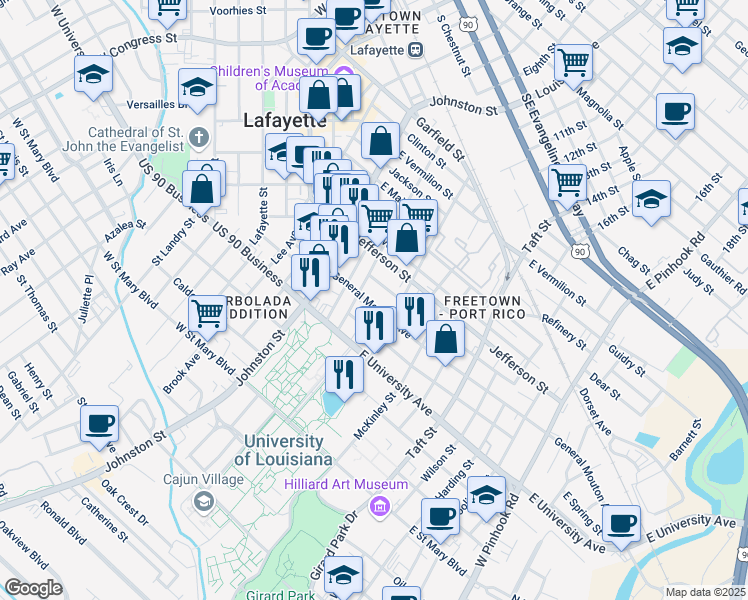Click school marker near W Pinhook Rd
This screenshot has height=600, width=748.
click(x=487, y=496)
